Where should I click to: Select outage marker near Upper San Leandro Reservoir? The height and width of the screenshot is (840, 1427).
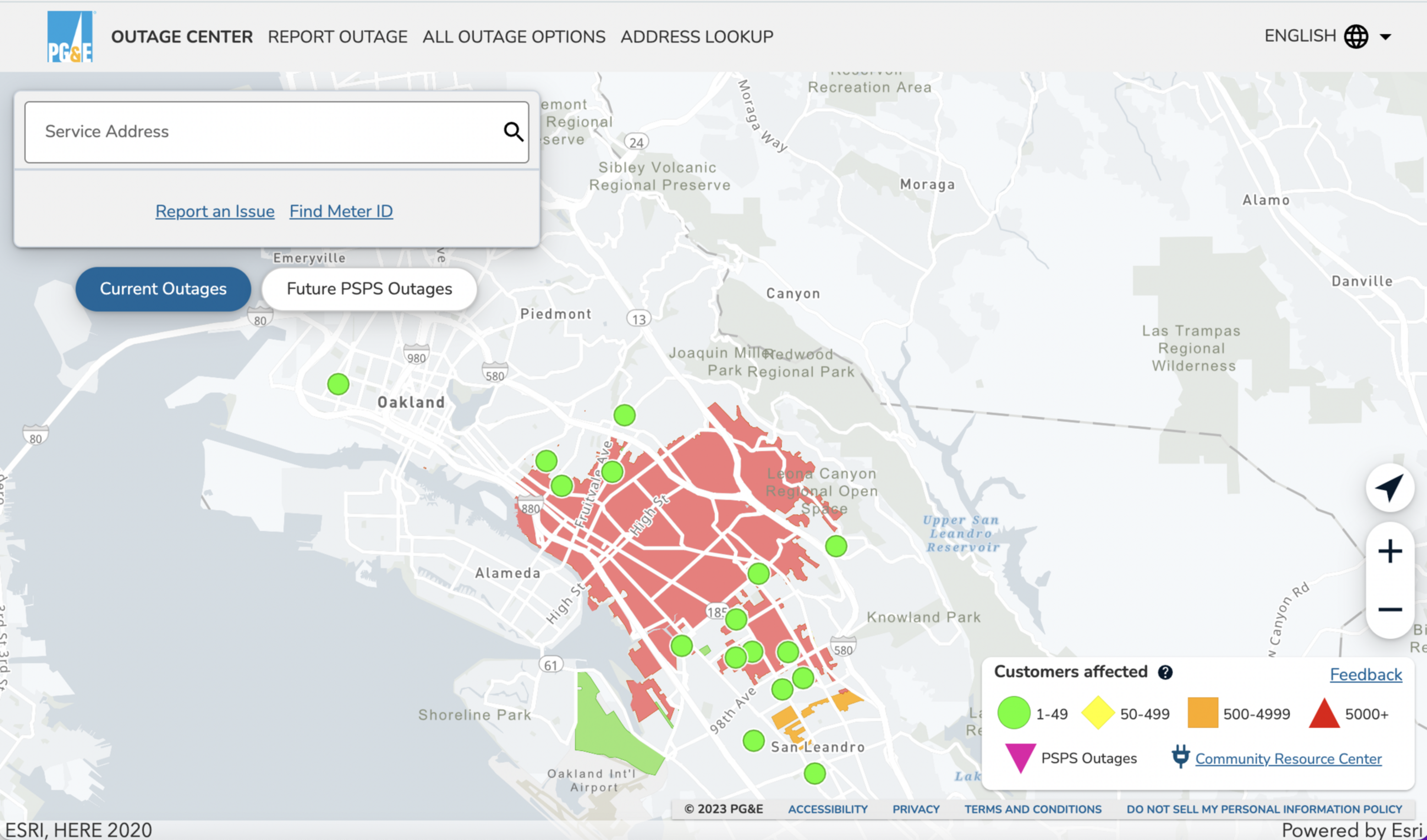[x=836, y=546]
